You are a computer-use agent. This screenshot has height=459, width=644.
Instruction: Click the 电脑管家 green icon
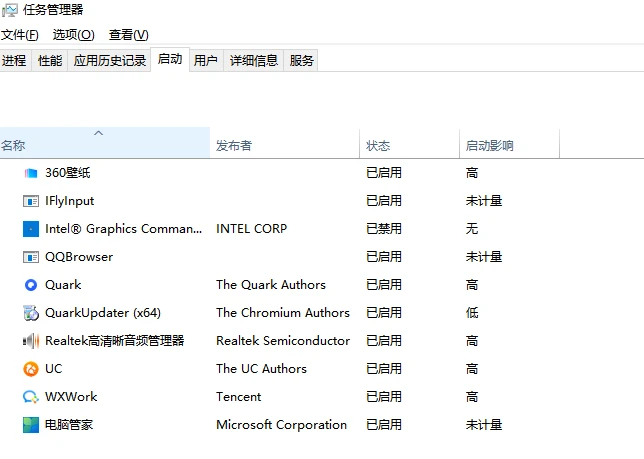point(31,425)
